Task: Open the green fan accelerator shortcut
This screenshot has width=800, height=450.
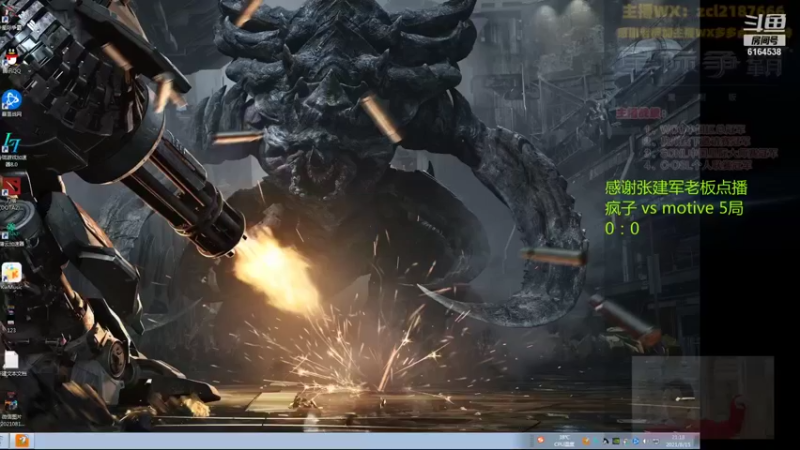Action: (x=11, y=232)
